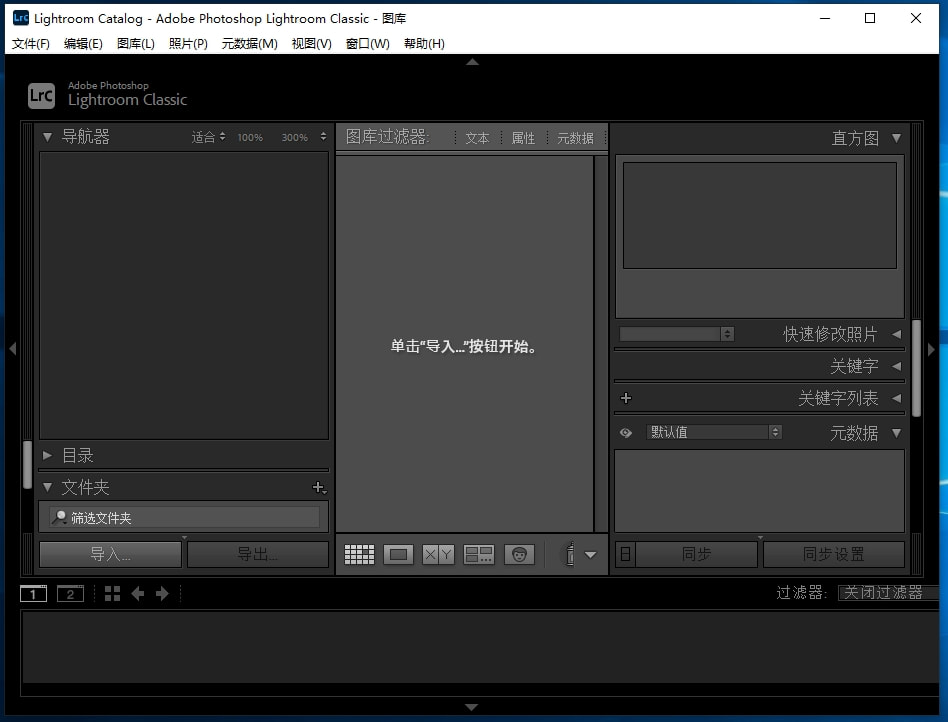Select Text (文本) library filter tab
The width and height of the screenshot is (948, 722).
(x=477, y=138)
